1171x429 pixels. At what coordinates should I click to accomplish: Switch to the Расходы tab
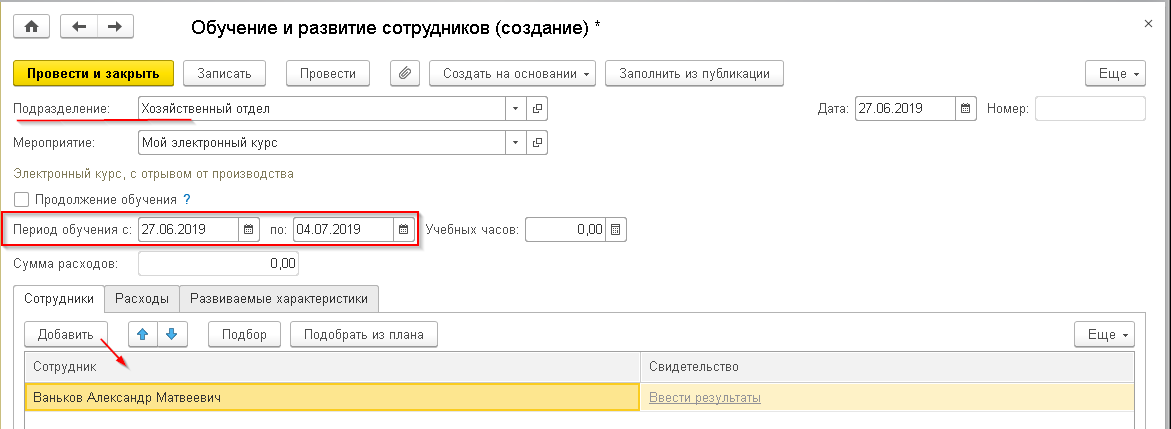pos(142,298)
